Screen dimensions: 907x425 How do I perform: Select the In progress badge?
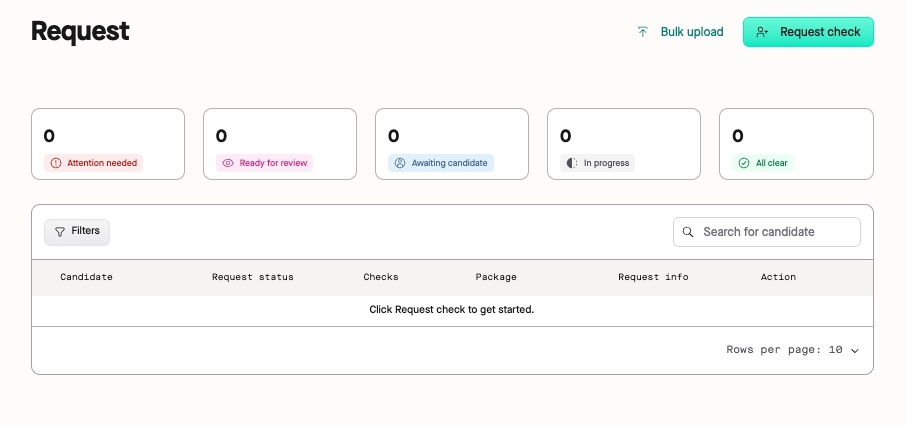[598, 163]
